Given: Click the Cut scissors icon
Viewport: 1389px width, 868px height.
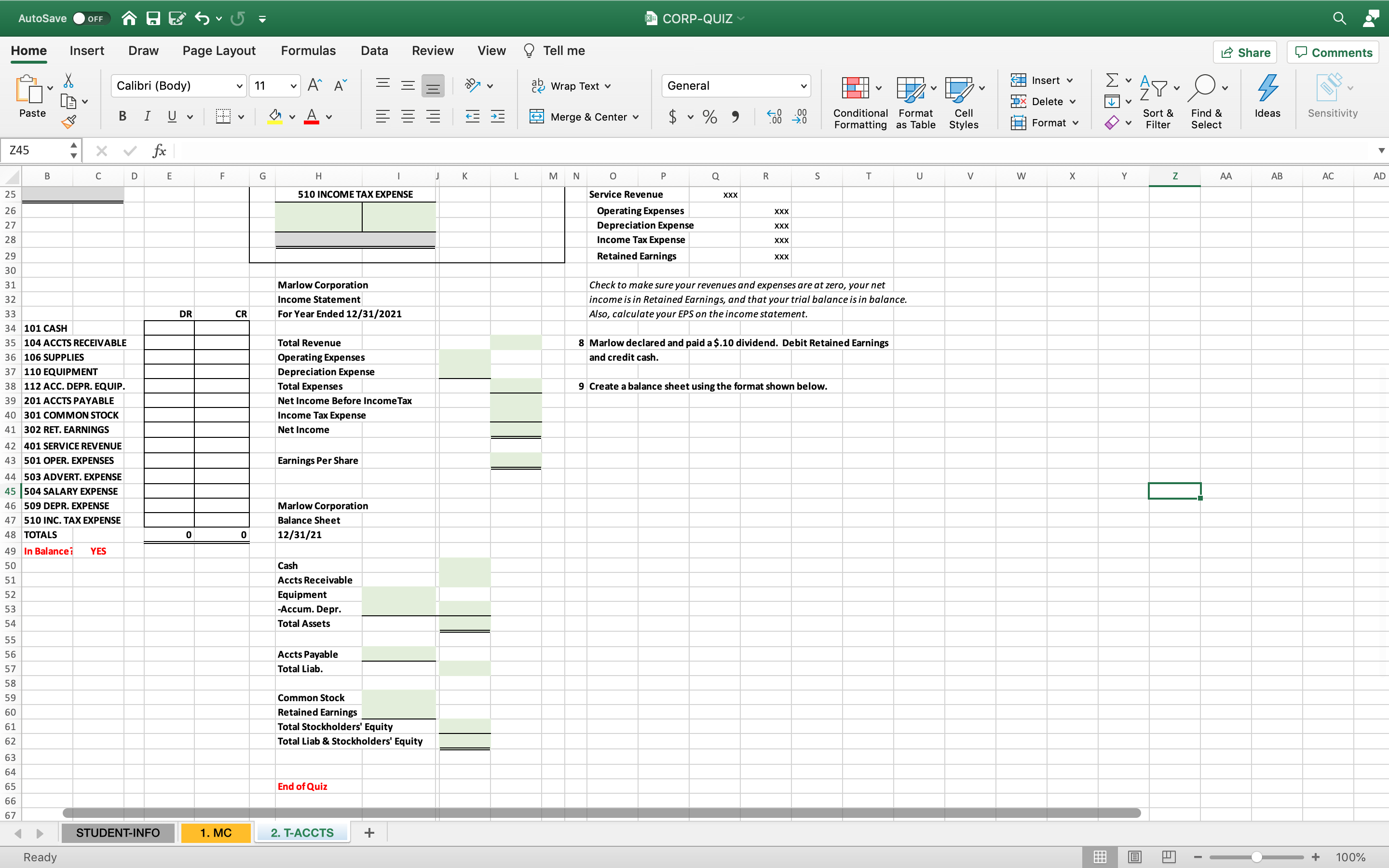Looking at the screenshot, I should pos(68,81).
